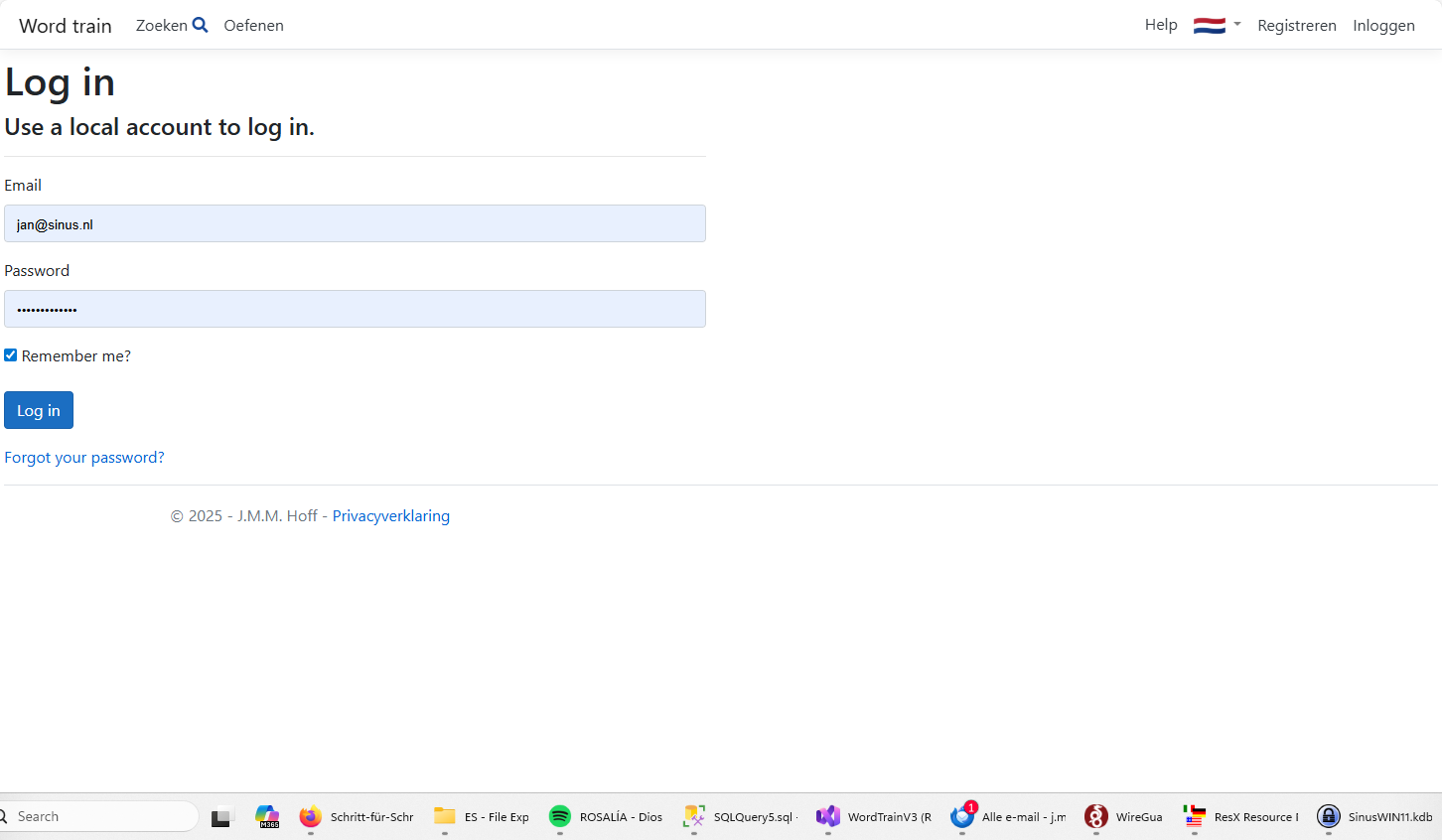Click the magnifier icon next to Zoeken
This screenshot has height=840, width=1442.
tap(200, 25)
